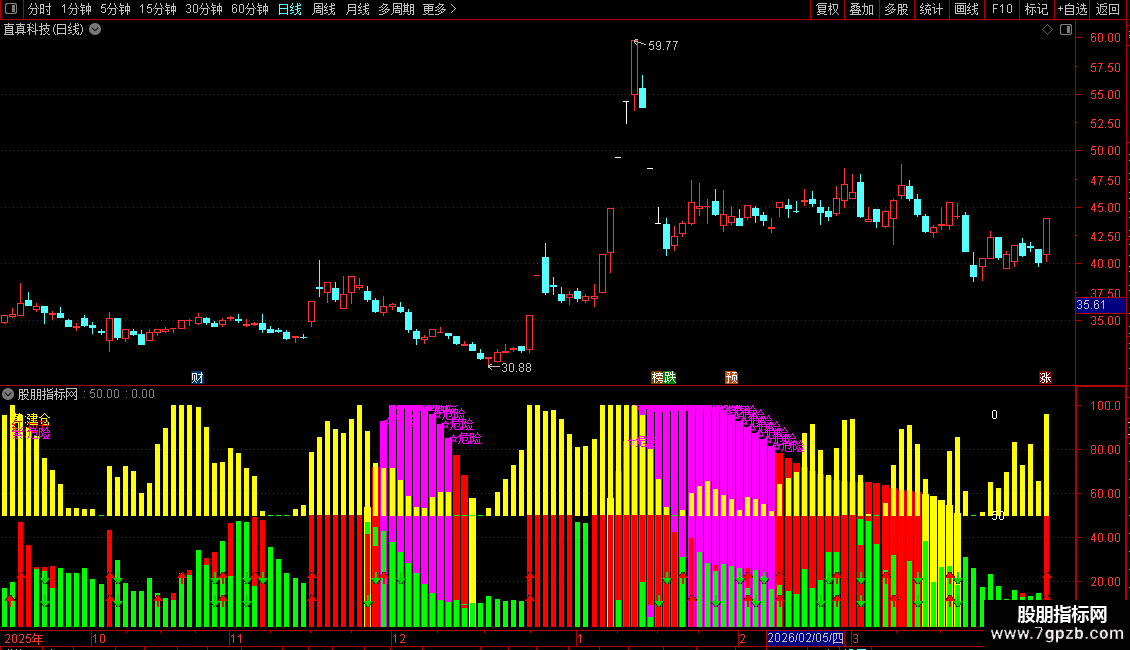Open the 财 financial info marker
The height and width of the screenshot is (650, 1130).
coord(197,378)
